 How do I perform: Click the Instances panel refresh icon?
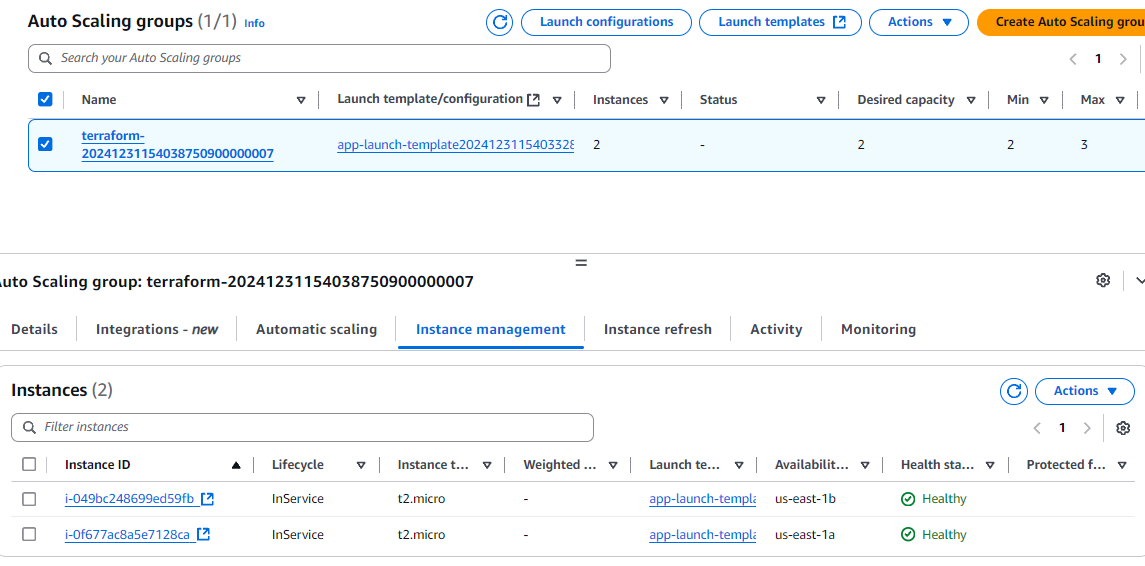click(x=1013, y=391)
